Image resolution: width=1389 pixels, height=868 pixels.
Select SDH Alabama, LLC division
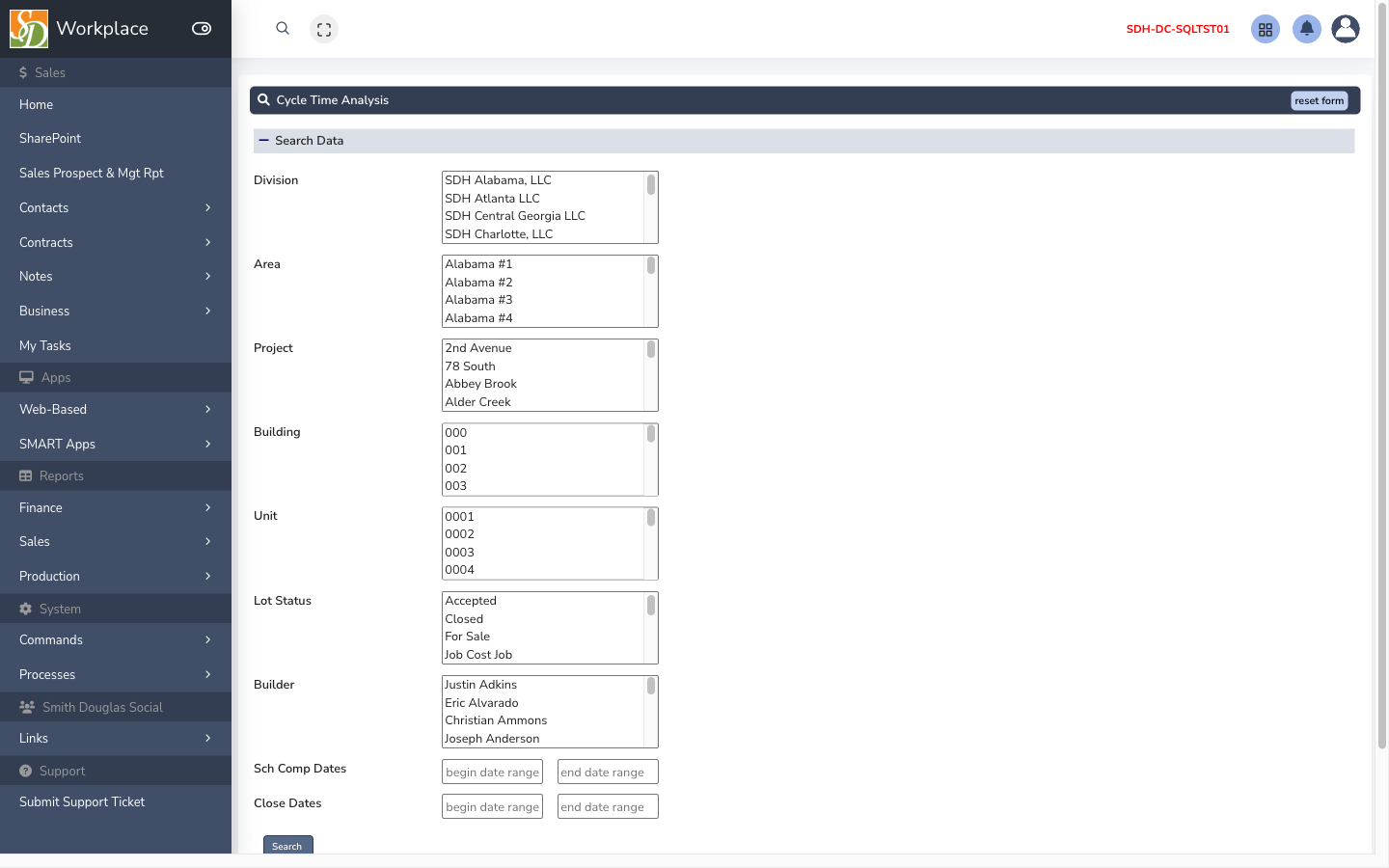point(543,180)
